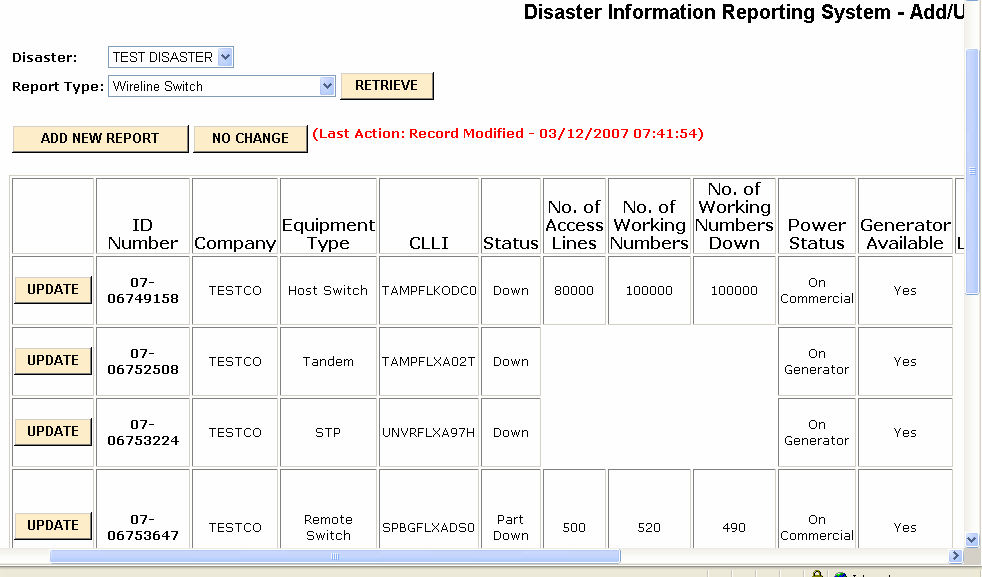Click the UNVRFLXA97H CLLI cell
The image size is (982, 577).
[429, 432]
